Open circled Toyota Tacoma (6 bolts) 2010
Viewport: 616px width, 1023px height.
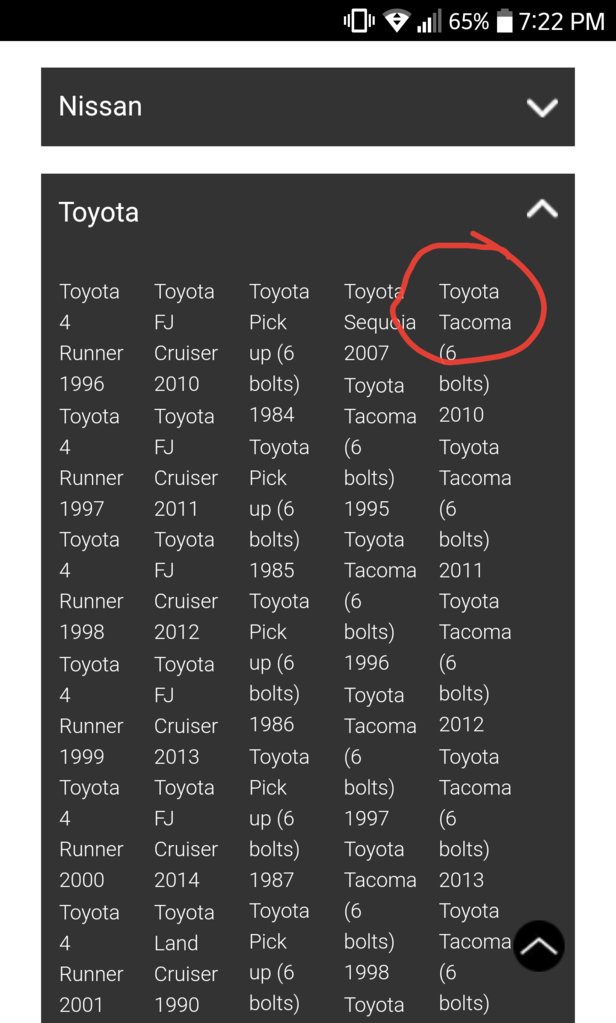tap(475, 353)
